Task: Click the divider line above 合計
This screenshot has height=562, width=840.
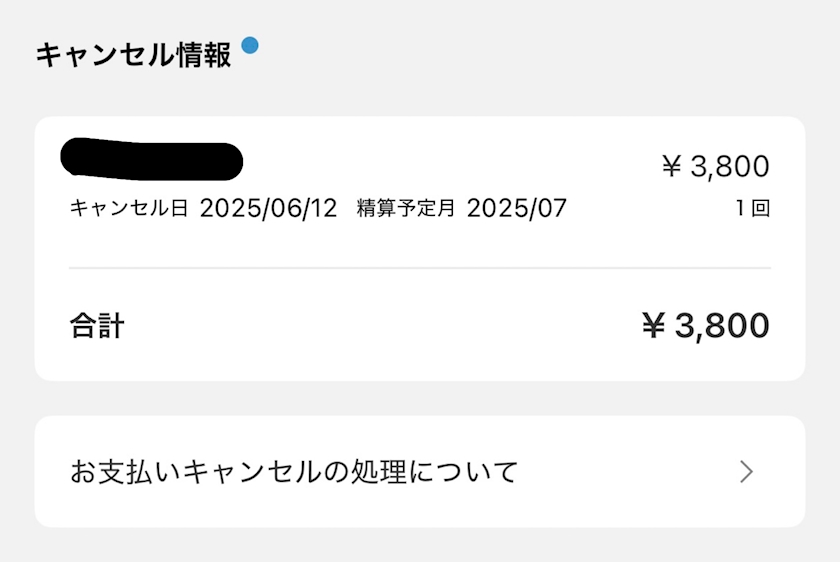Action: tap(420, 268)
